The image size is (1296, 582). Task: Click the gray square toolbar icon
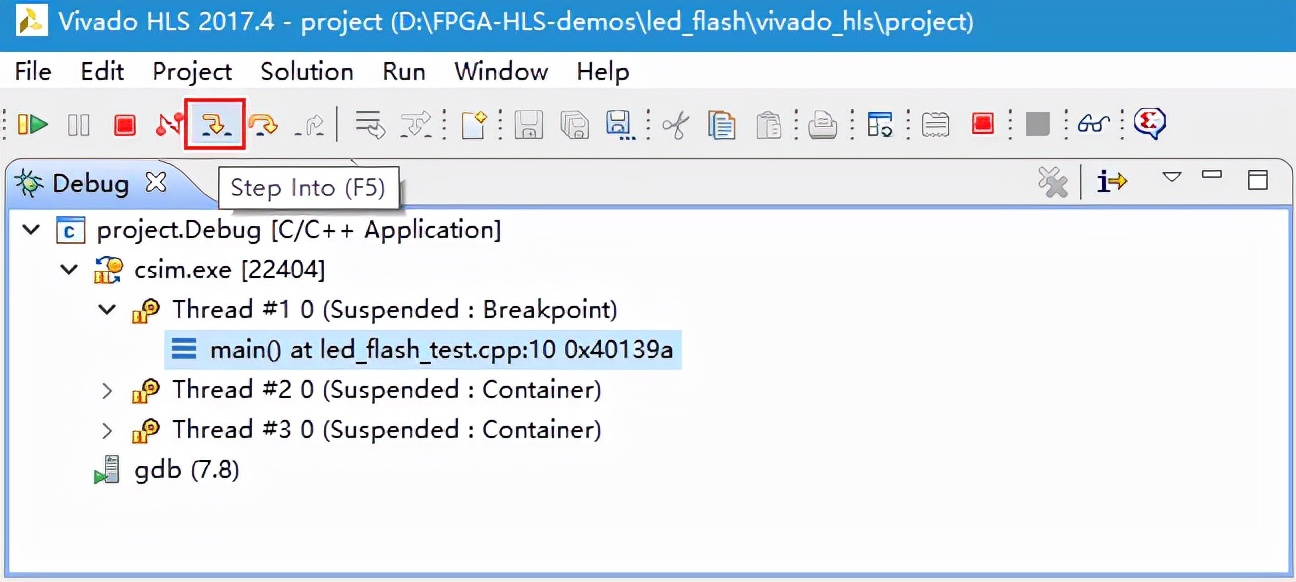tap(1038, 124)
